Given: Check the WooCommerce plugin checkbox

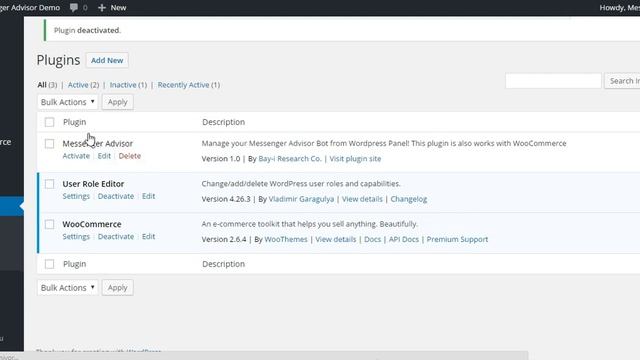Looking at the screenshot, I should (x=49, y=224).
